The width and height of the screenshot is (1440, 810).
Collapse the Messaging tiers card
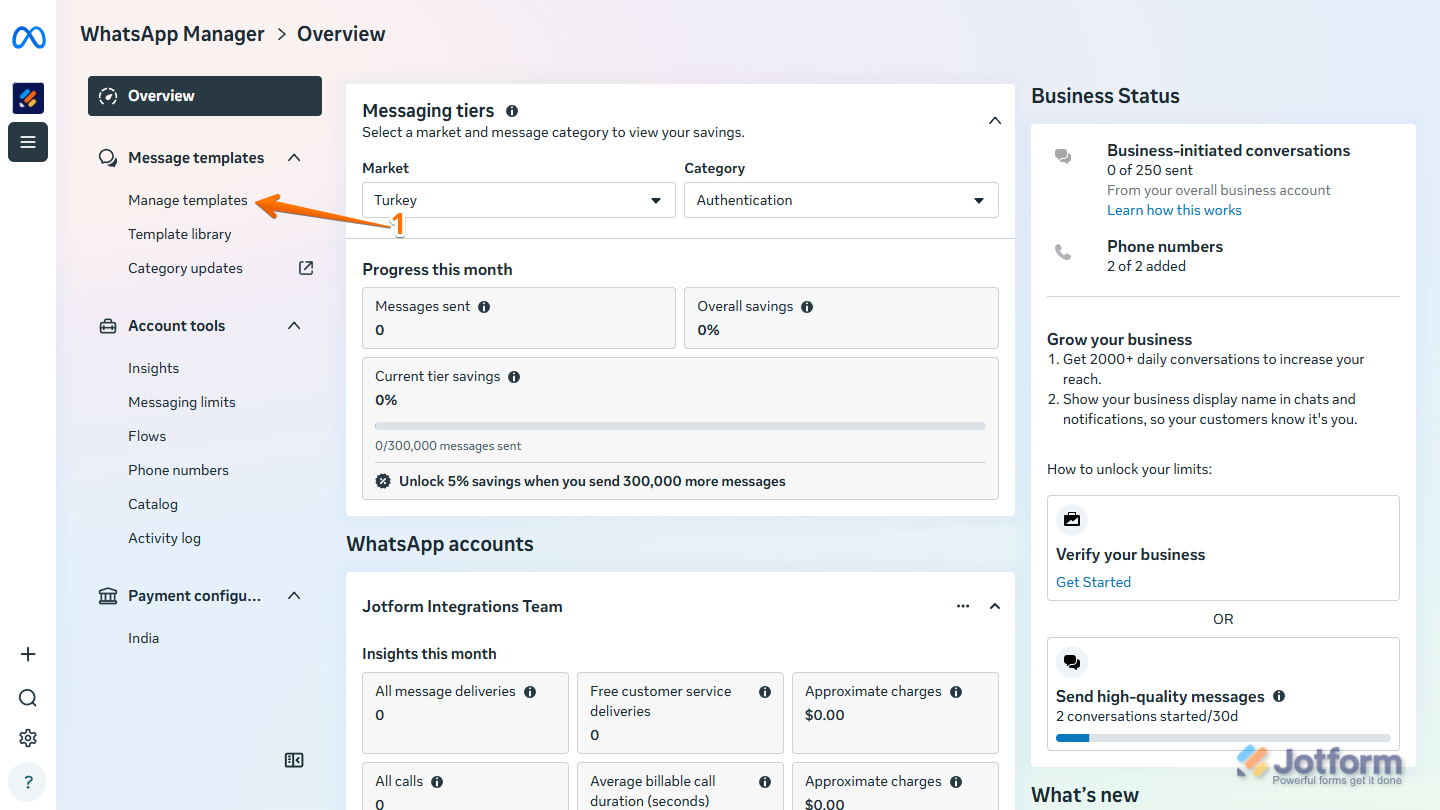click(x=995, y=121)
